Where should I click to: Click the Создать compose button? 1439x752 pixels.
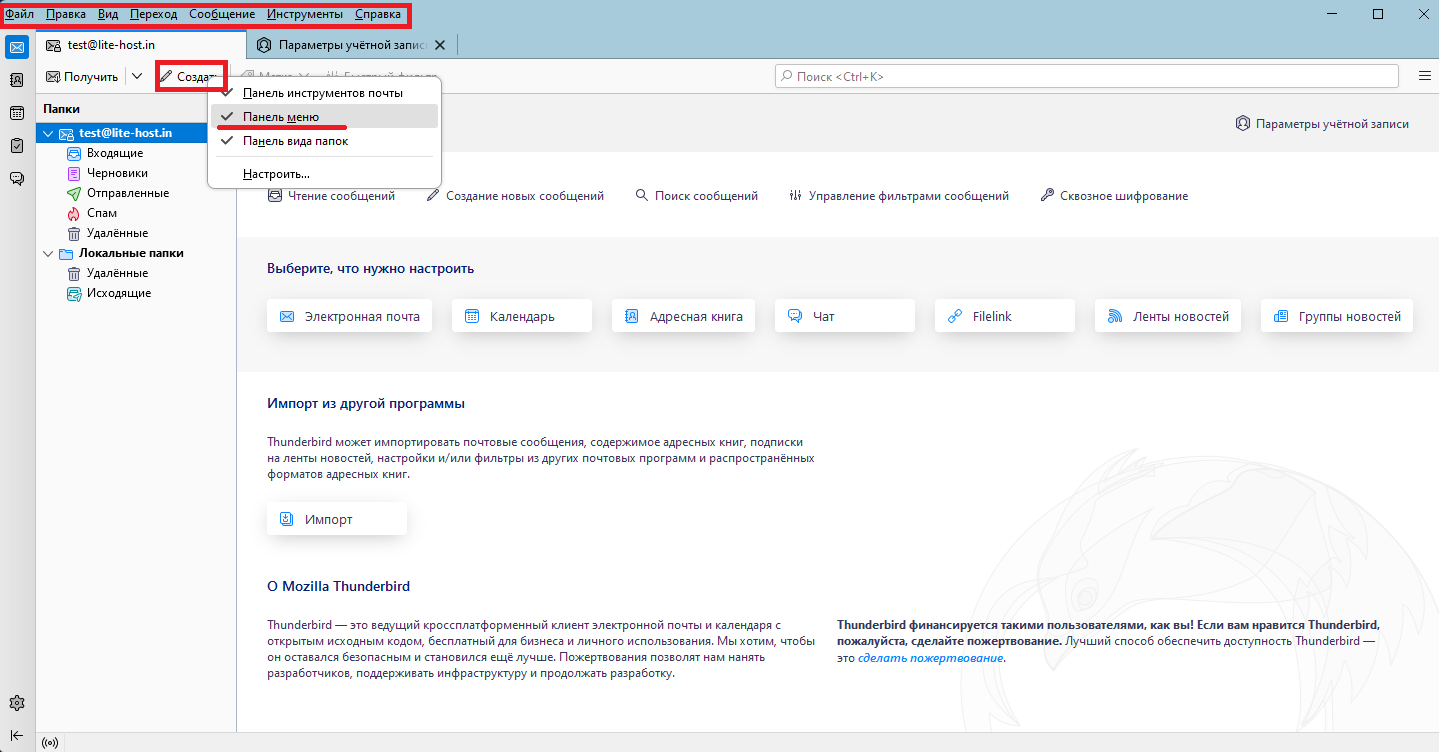191,77
